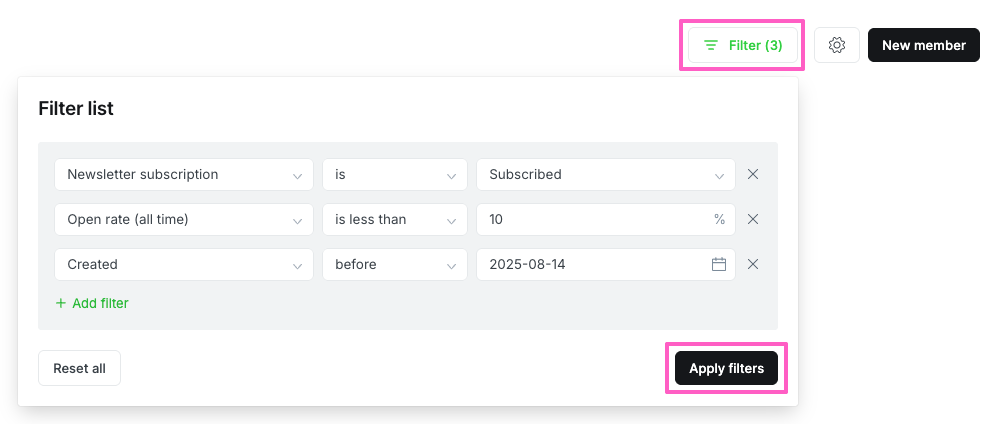Open the 'is less than' operator dropdown
The height and width of the screenshot is (424, 992).
[x=394, y=219]
